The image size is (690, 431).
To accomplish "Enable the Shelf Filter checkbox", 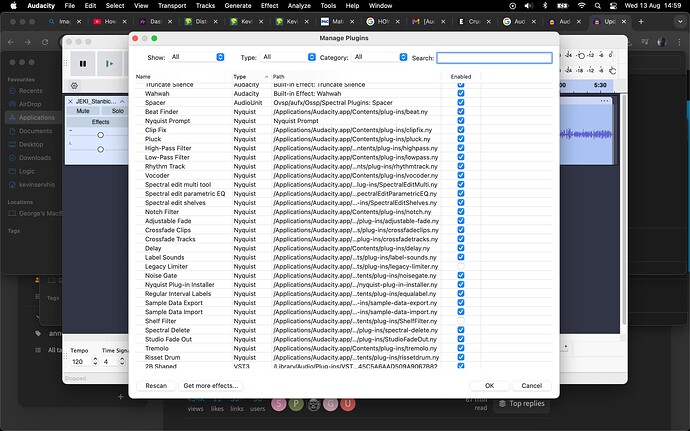I will [461, 321].
